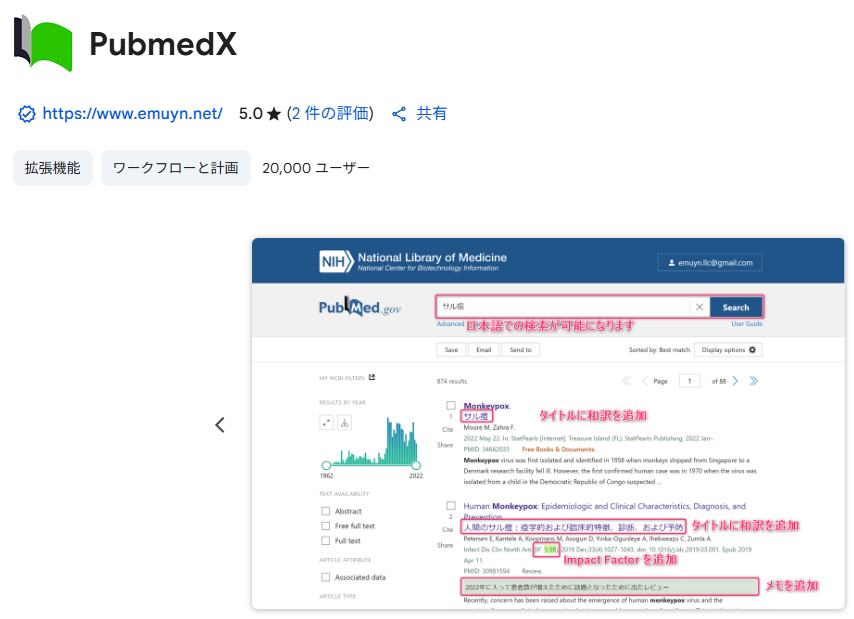Check the Free full text filter
The width and height of the screenshot is (854, 619).
click(x=326, y=526)
